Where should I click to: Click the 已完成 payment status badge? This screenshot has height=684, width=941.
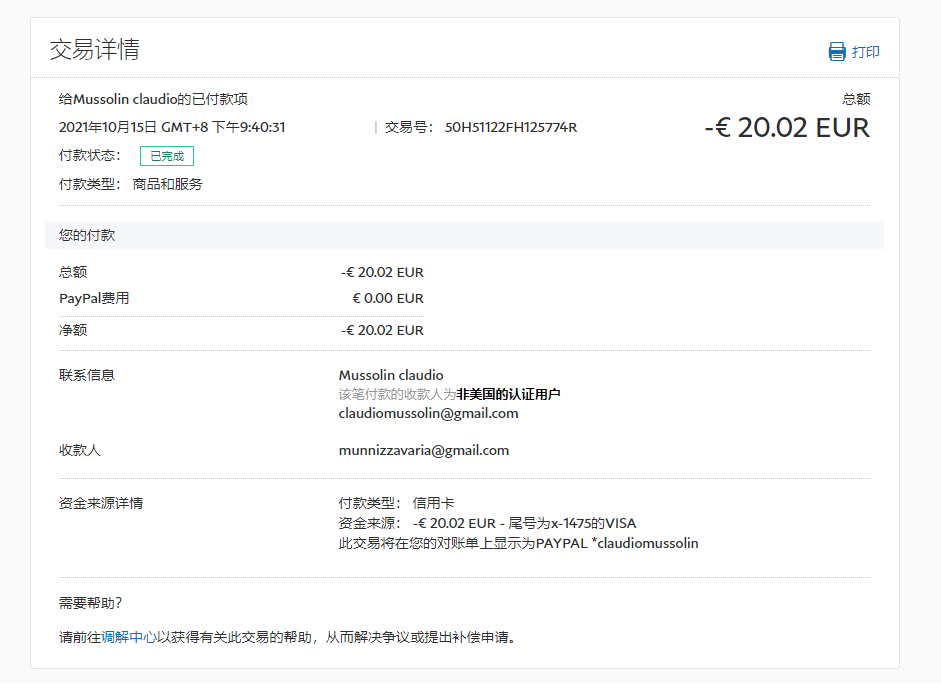coord(166,156)
